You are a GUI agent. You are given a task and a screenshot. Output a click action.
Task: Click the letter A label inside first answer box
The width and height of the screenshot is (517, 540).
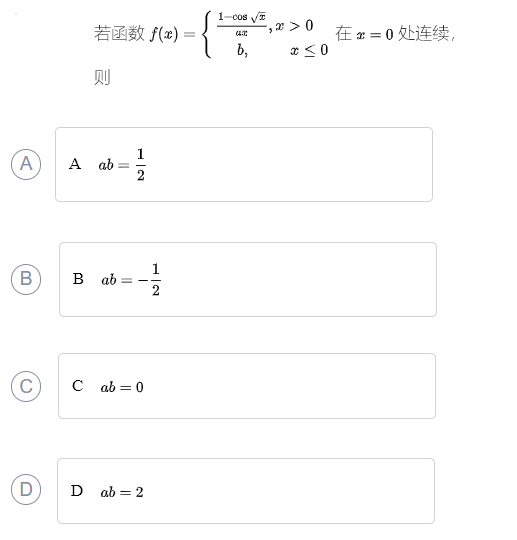(x=75, y=164)
